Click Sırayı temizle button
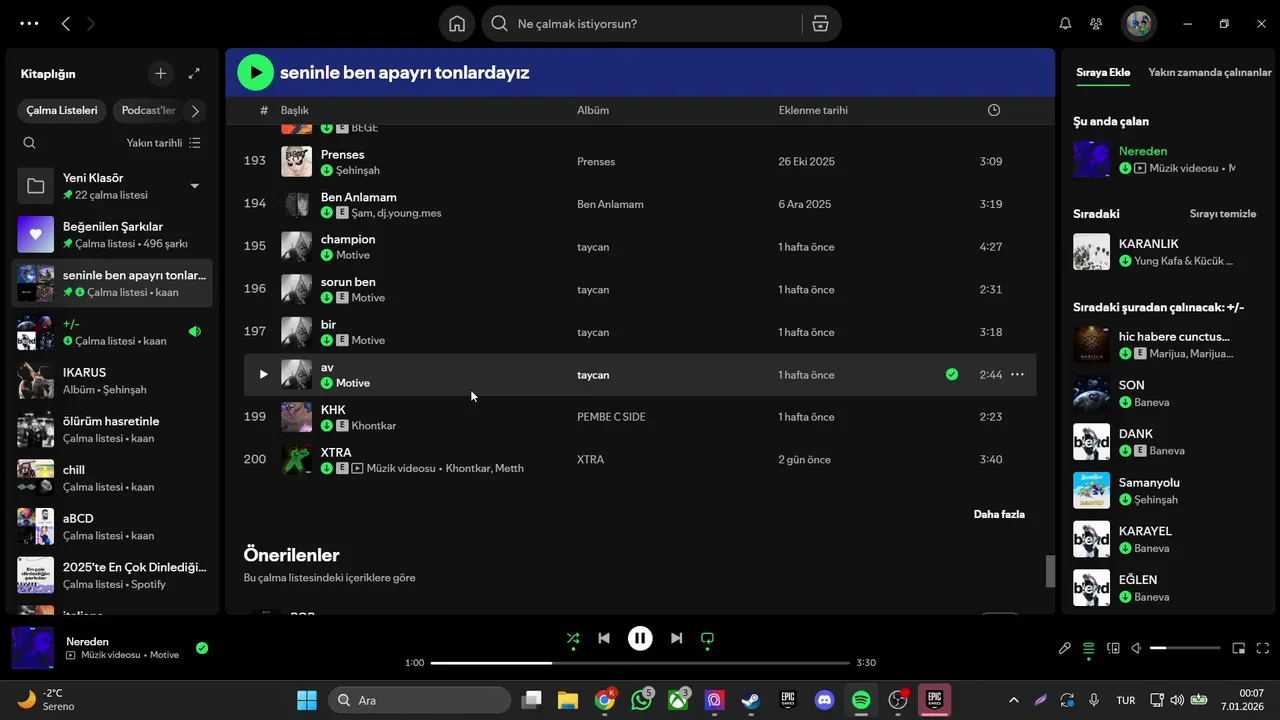The image size is (1280, 720). (1223, 214)
